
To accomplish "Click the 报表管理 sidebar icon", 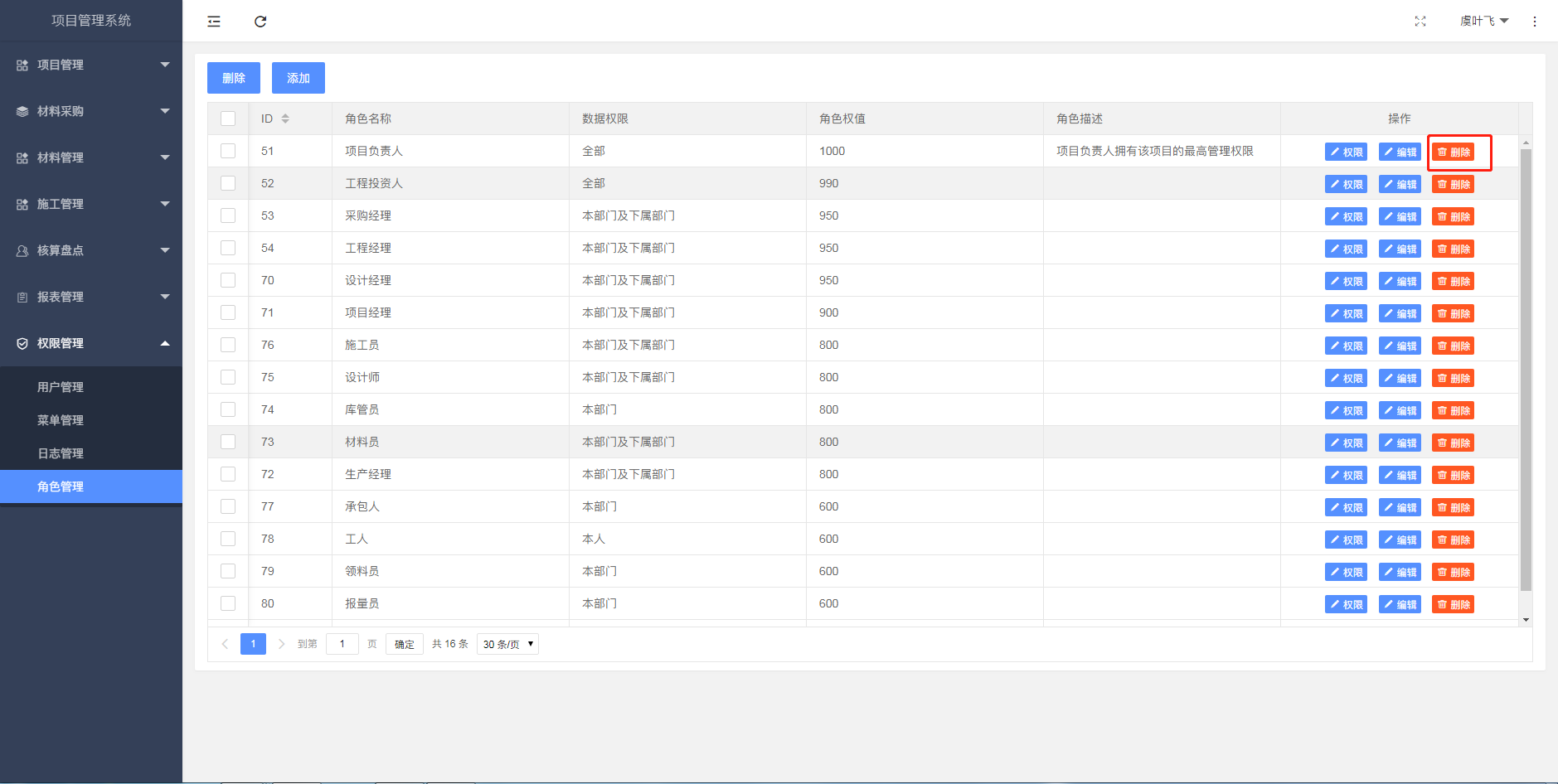I will click(22, 297).
